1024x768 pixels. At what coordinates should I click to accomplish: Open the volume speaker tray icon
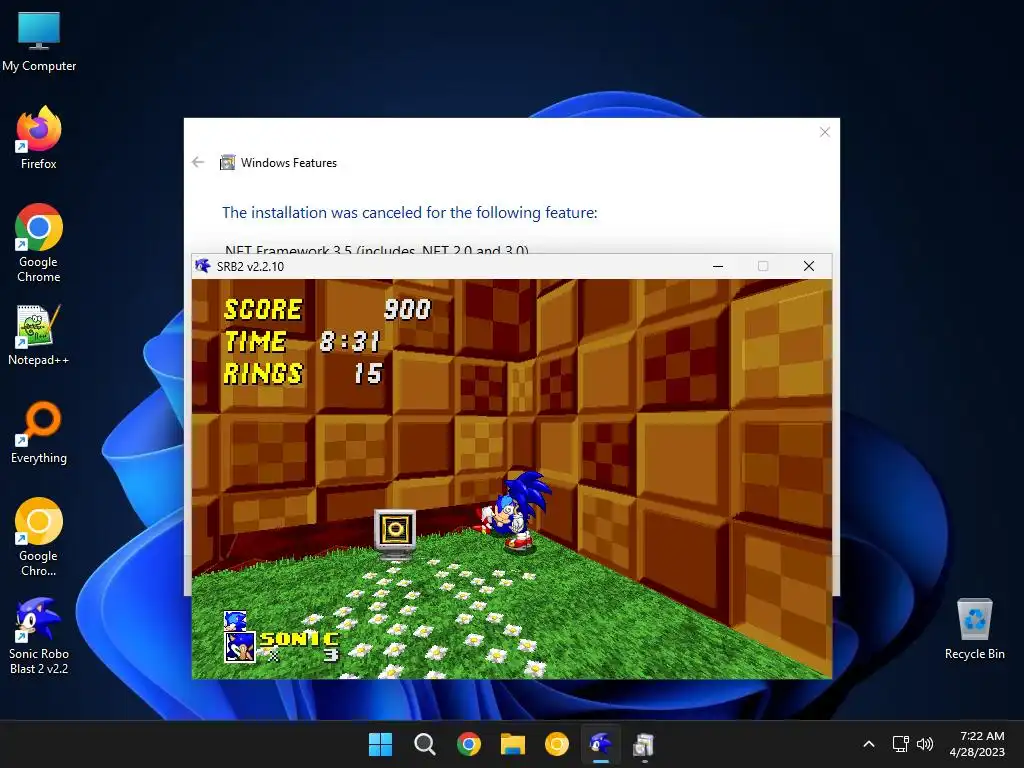[x=925, y=744]
